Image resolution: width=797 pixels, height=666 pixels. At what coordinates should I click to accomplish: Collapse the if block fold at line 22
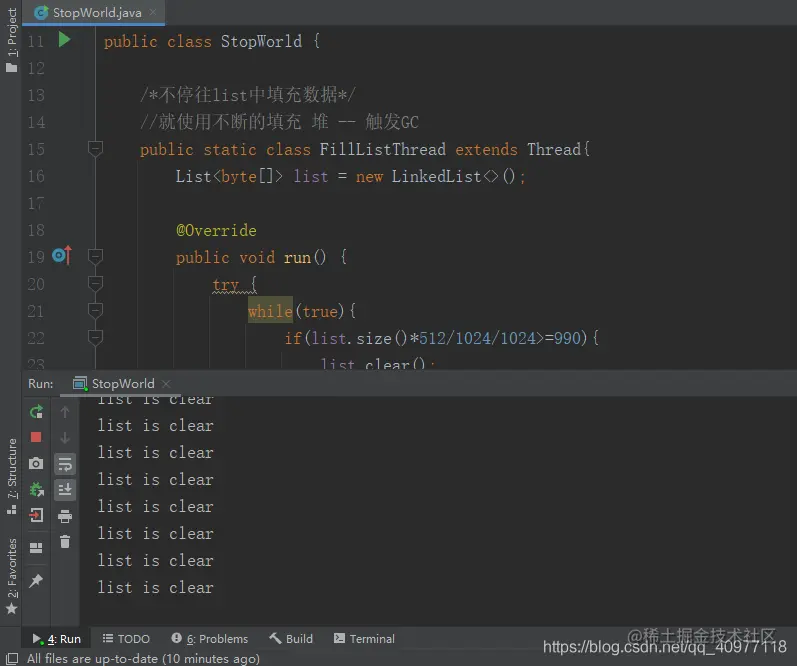96,337
